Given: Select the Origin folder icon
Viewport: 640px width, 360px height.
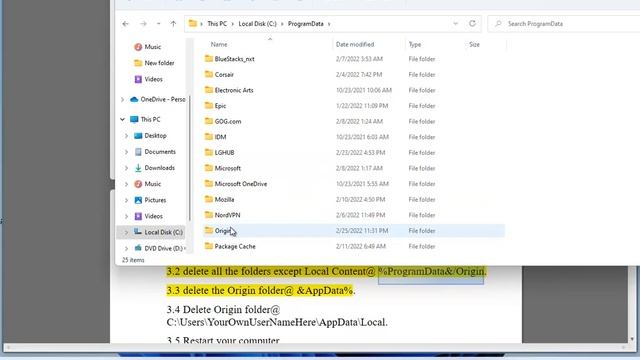Looking at the screenshot, I should [209, 230].
